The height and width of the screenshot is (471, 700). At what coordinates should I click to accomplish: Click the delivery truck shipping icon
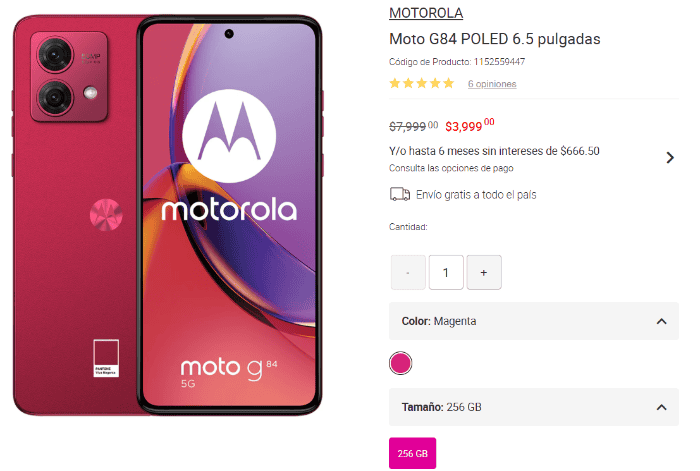[x=400, y=195]
